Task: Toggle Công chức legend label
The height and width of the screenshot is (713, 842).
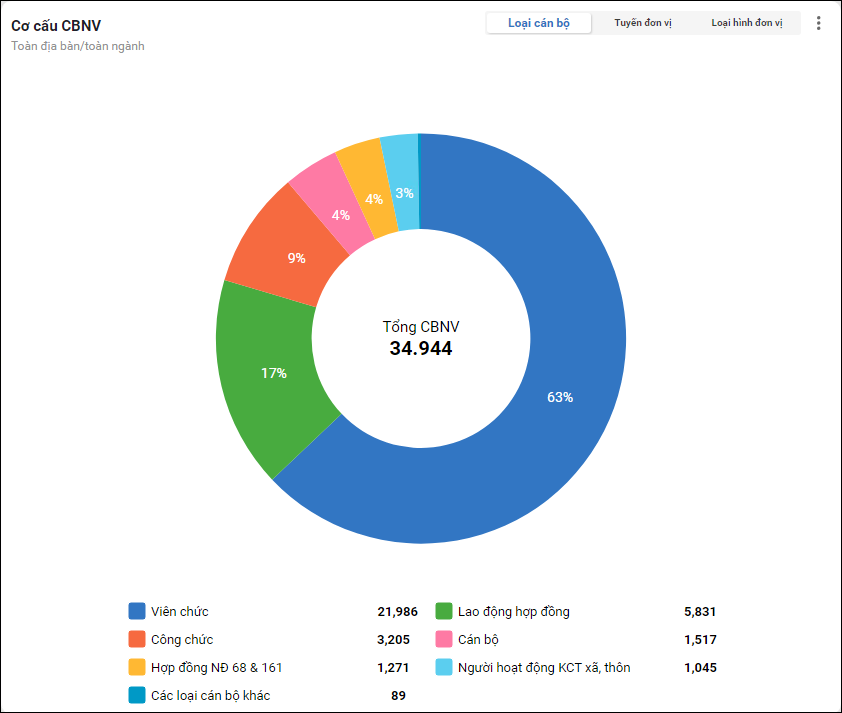Action: (182, 639)
